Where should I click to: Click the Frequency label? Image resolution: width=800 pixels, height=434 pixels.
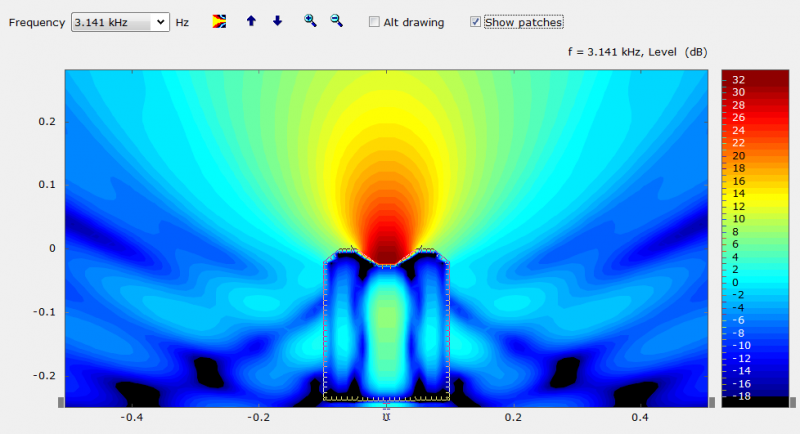point(37,22)
